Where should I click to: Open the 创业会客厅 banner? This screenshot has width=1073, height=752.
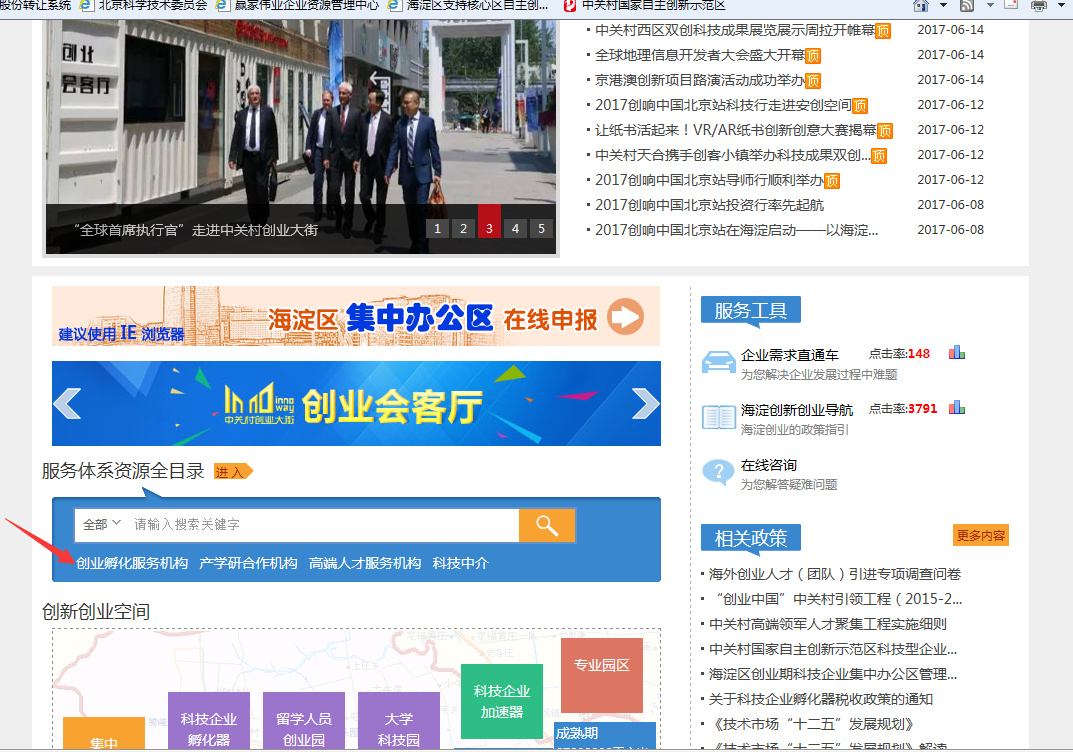click(x=356, y=403)
